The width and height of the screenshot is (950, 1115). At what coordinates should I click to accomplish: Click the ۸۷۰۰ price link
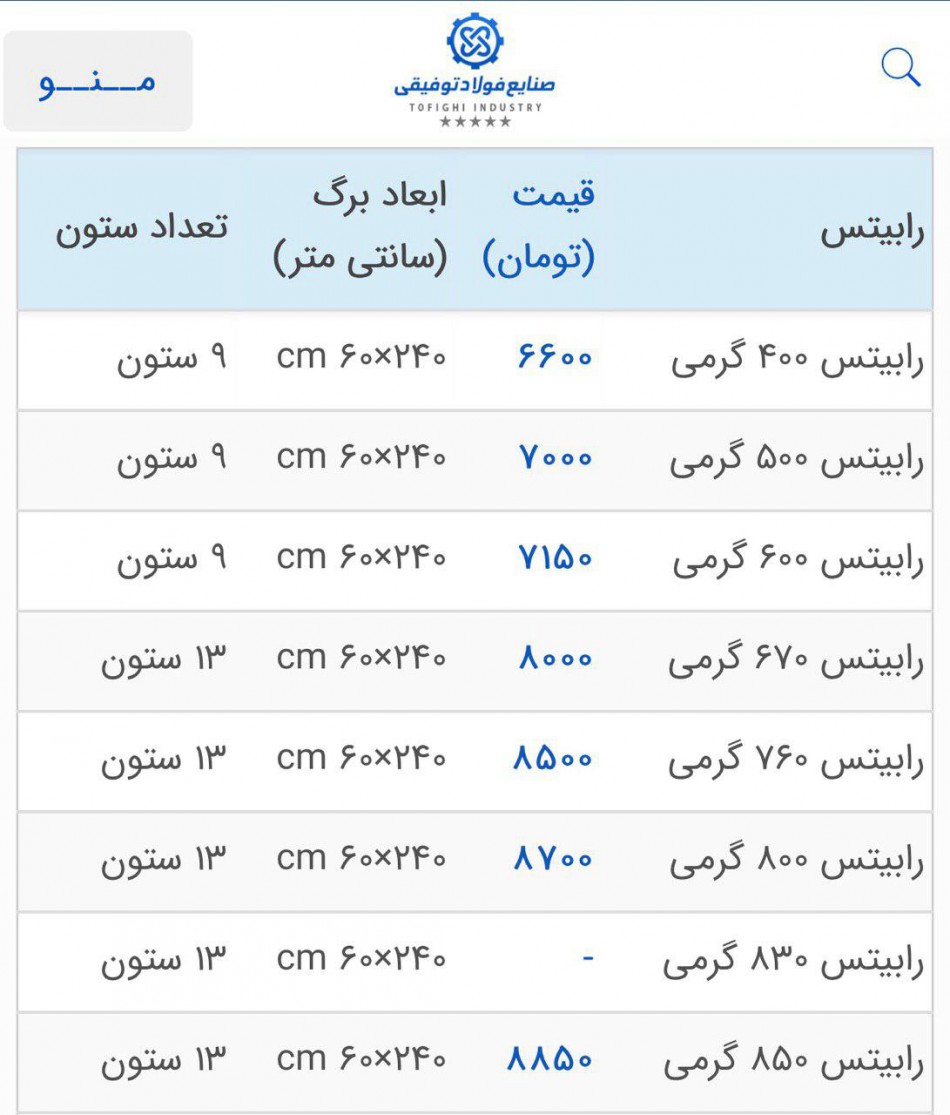pyautogui.click(x=553, y=859)
